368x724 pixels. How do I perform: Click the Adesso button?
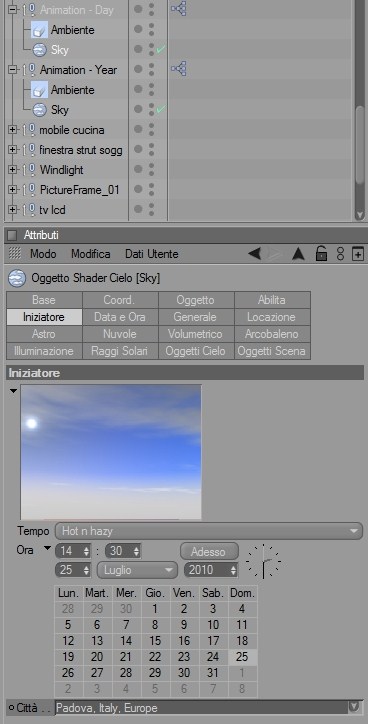click(x=209, y=551)
